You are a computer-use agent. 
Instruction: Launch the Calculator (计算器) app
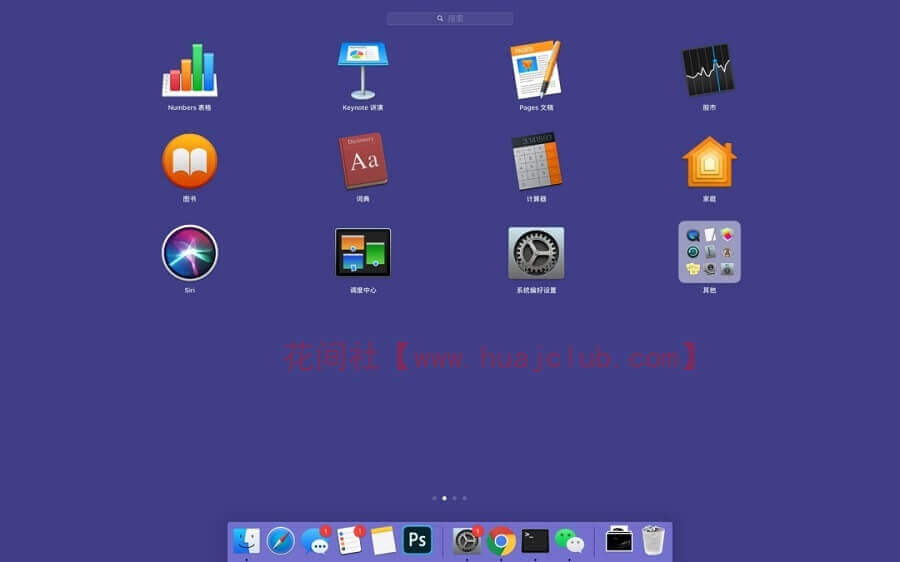[x=536, y=161]
